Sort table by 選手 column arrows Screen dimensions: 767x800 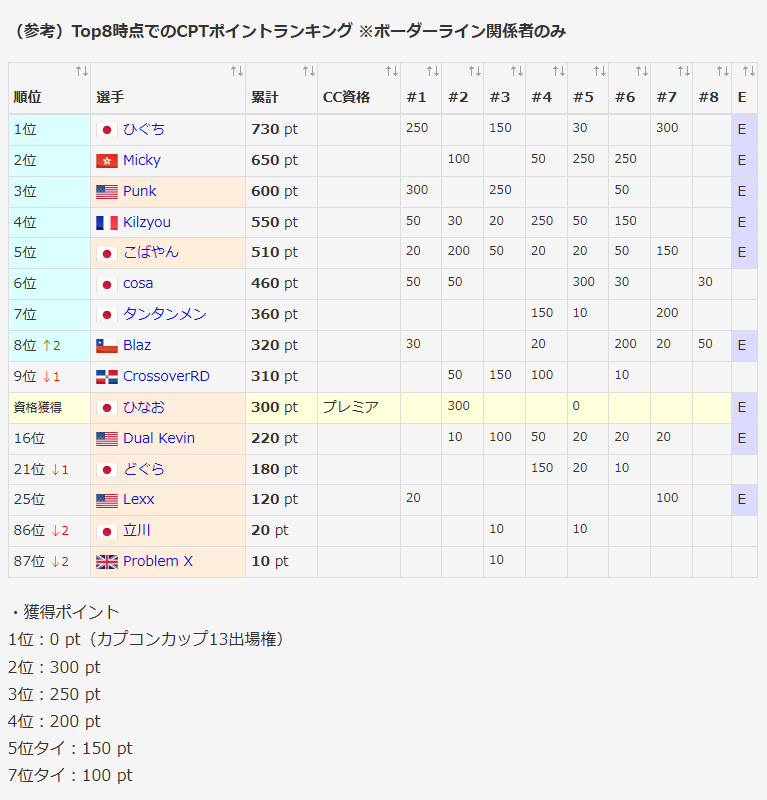pos(236,71)
